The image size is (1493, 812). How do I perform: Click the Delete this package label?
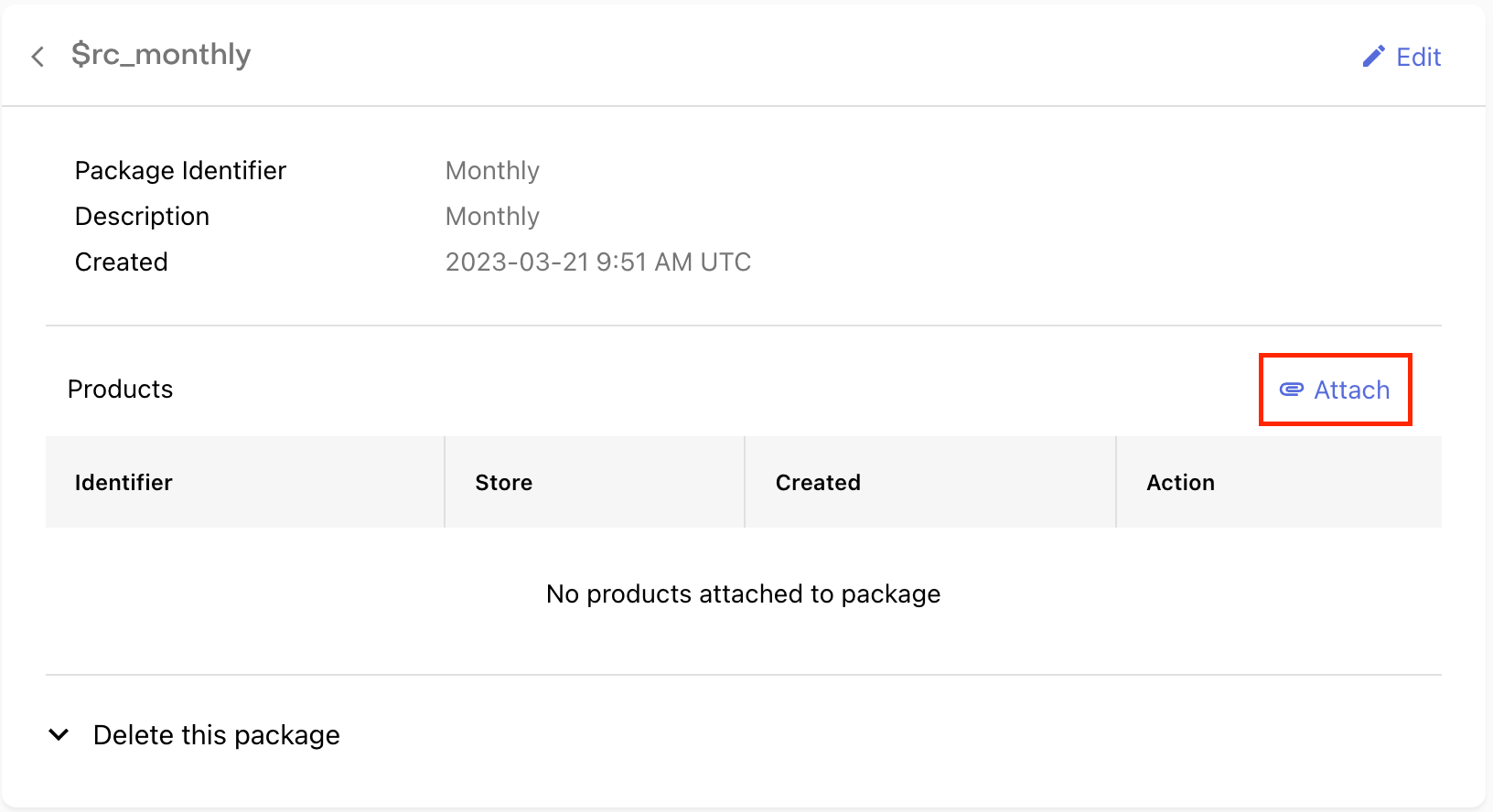(217, 735)
